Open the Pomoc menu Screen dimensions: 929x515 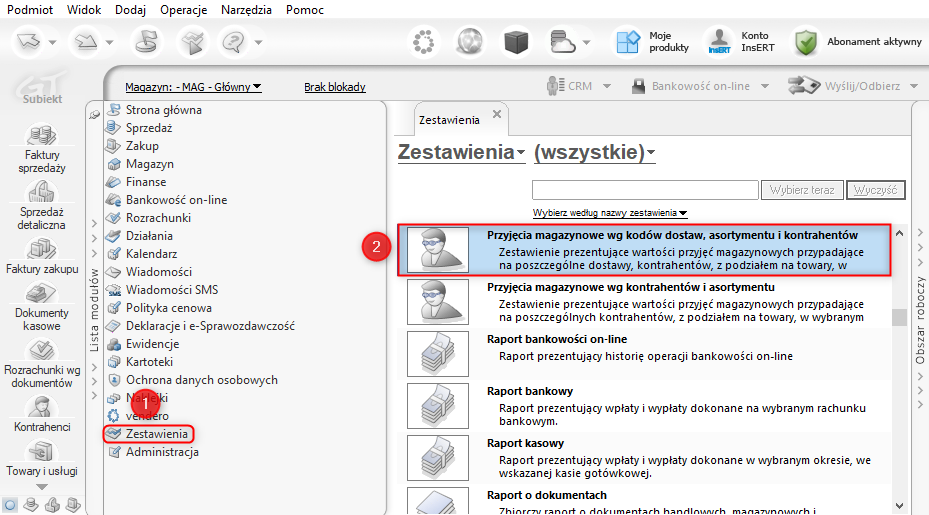pyautogui.click(x=305, y=9)
